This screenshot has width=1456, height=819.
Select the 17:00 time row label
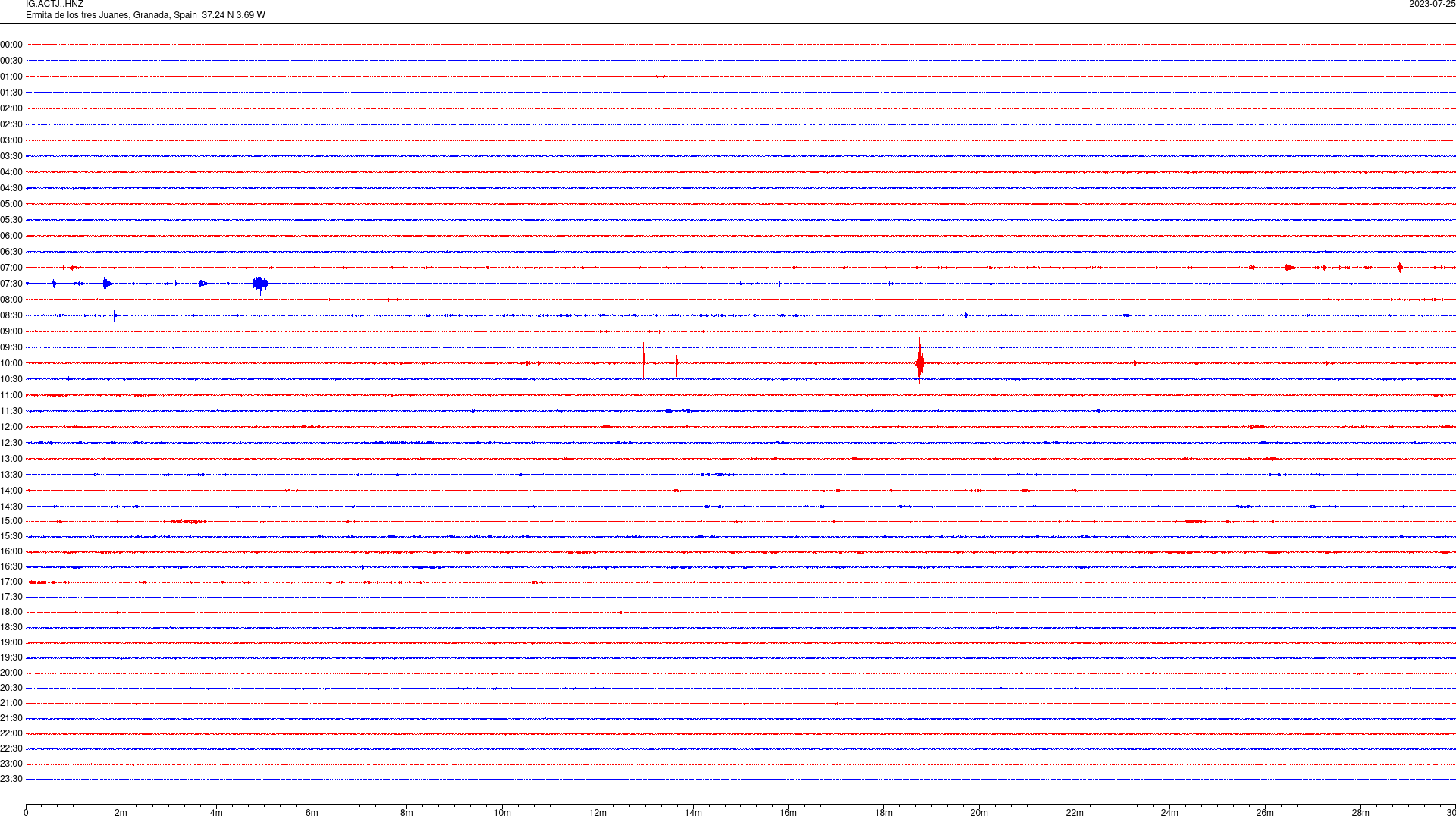click(x=11, y=582)
